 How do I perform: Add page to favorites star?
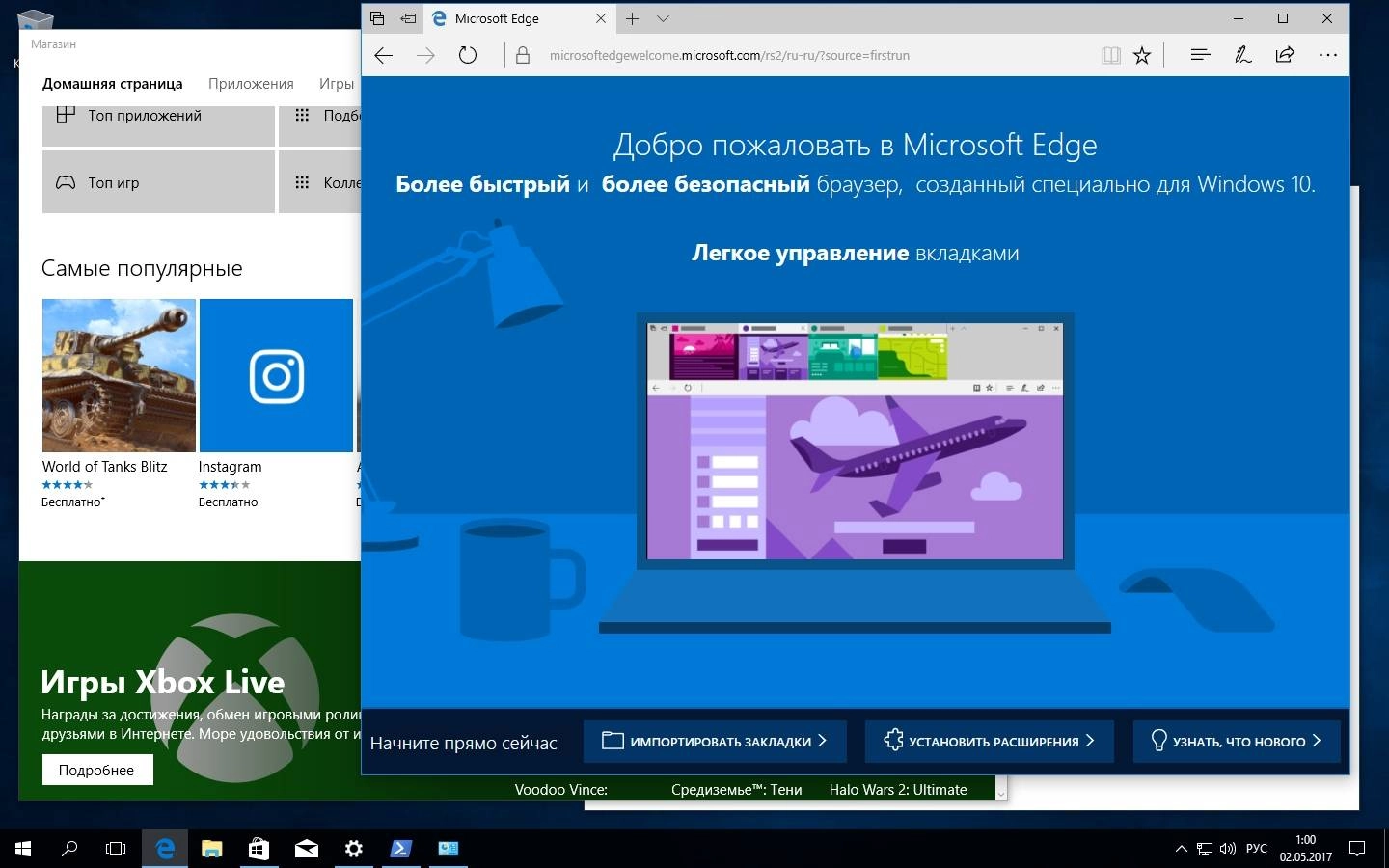click(x=1142, y=55)
